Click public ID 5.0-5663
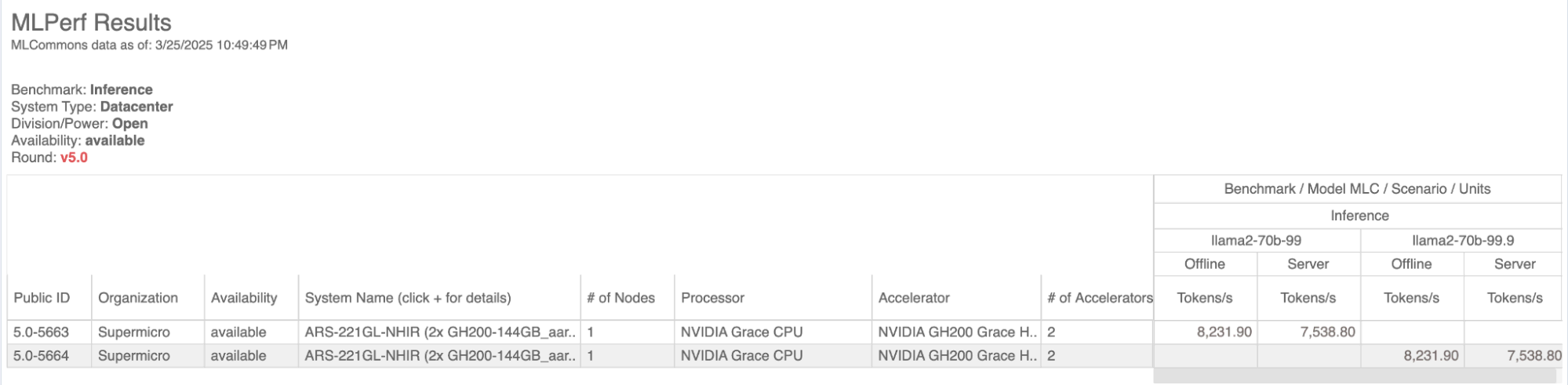Screen dimensions: 1568x385 click(41, 332)
